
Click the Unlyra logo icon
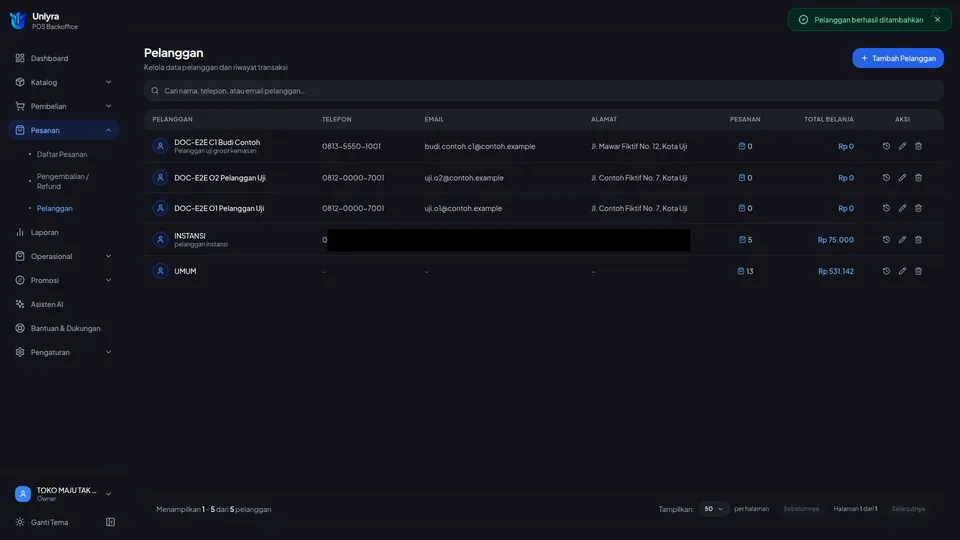click(18, 20)
